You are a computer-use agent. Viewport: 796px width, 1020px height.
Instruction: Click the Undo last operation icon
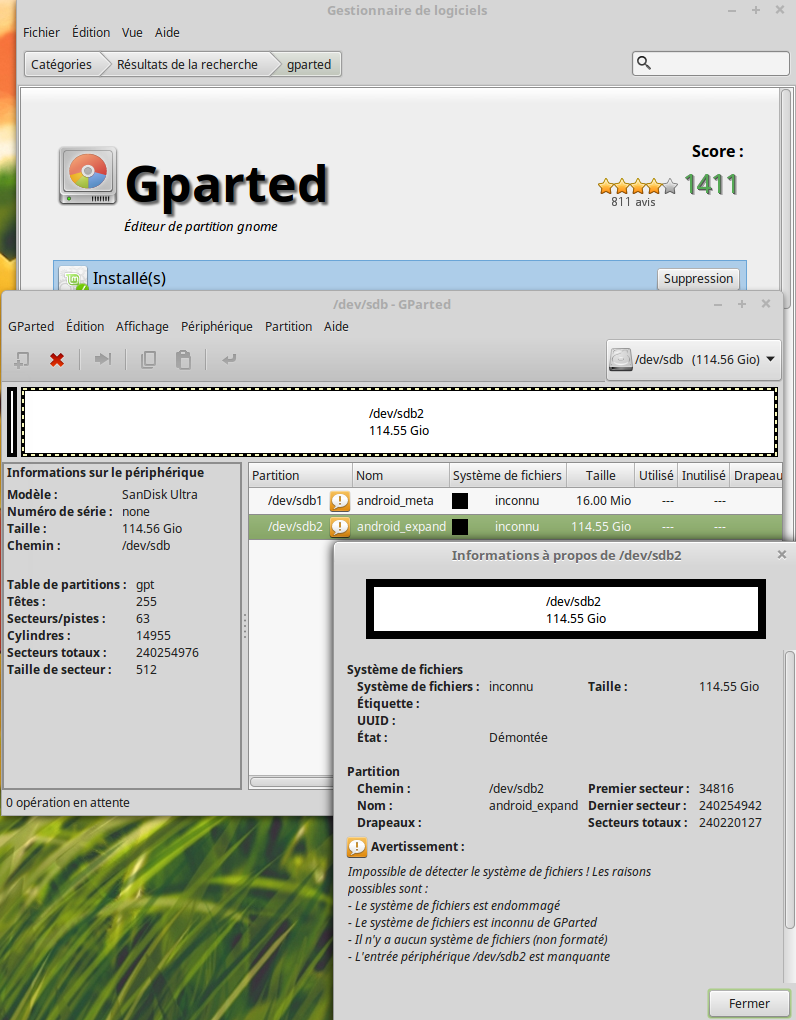pos(229,359)
